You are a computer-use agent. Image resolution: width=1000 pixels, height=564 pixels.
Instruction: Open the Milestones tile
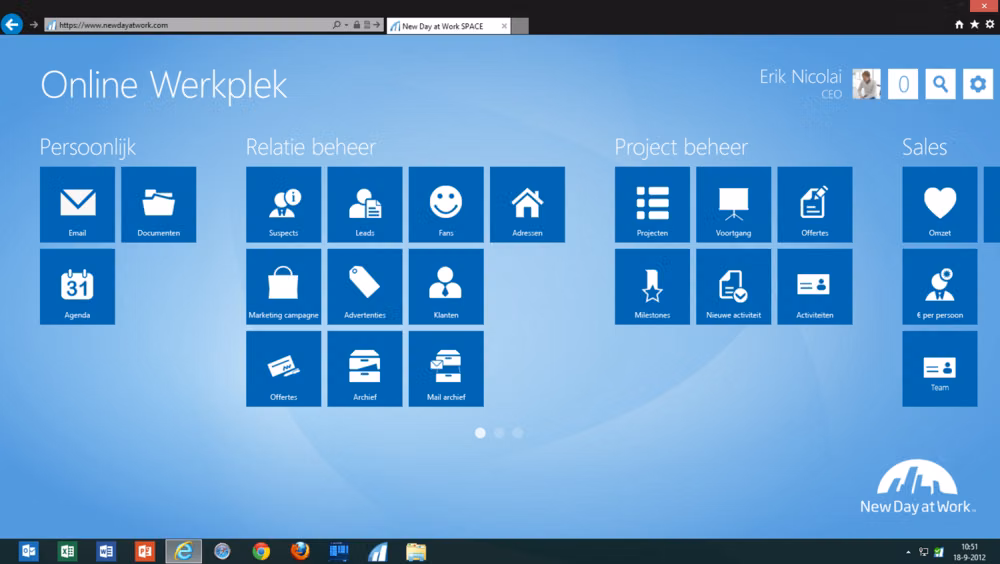tap(652, 286)
